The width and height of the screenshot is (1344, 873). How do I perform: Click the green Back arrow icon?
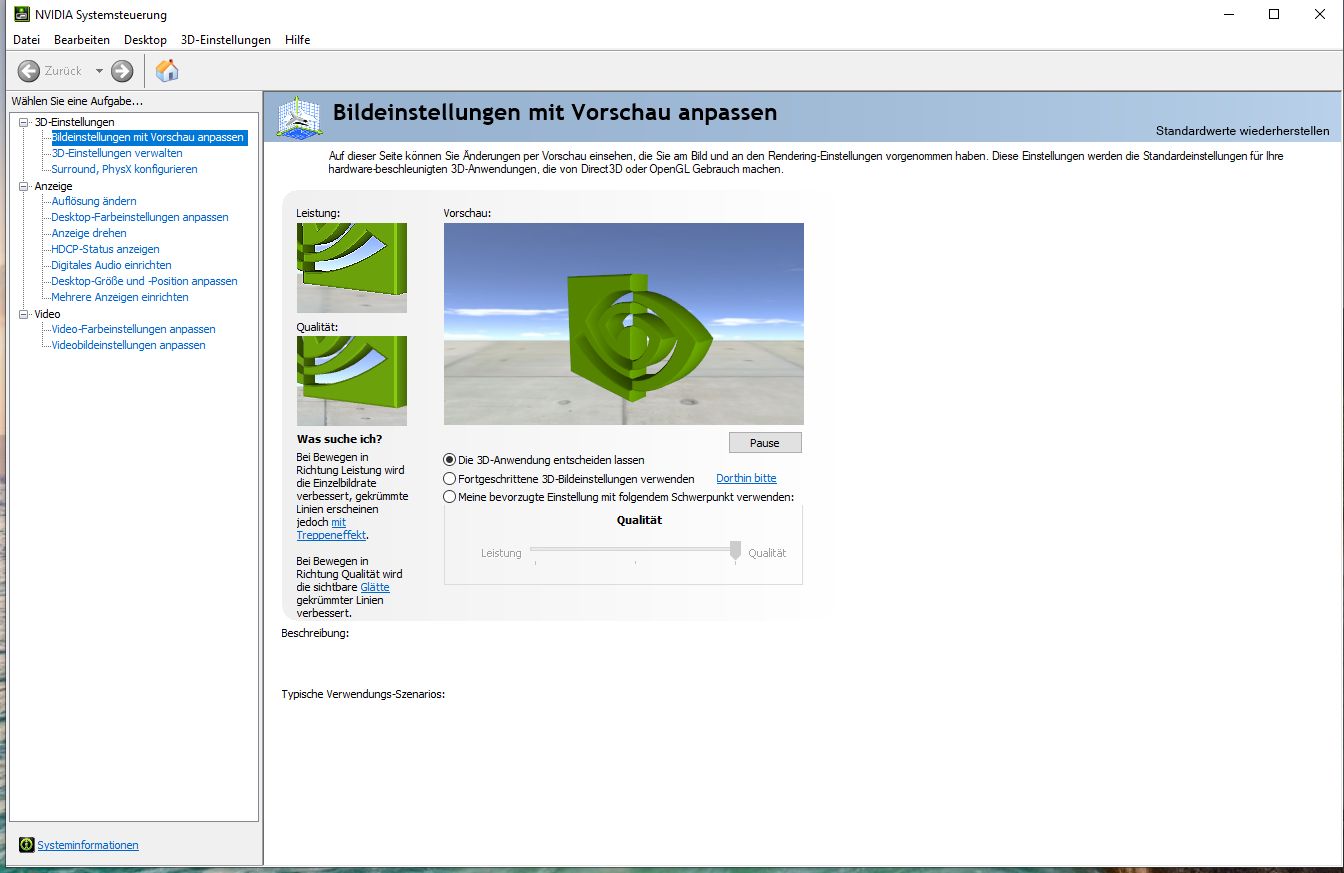coord(29,71)
